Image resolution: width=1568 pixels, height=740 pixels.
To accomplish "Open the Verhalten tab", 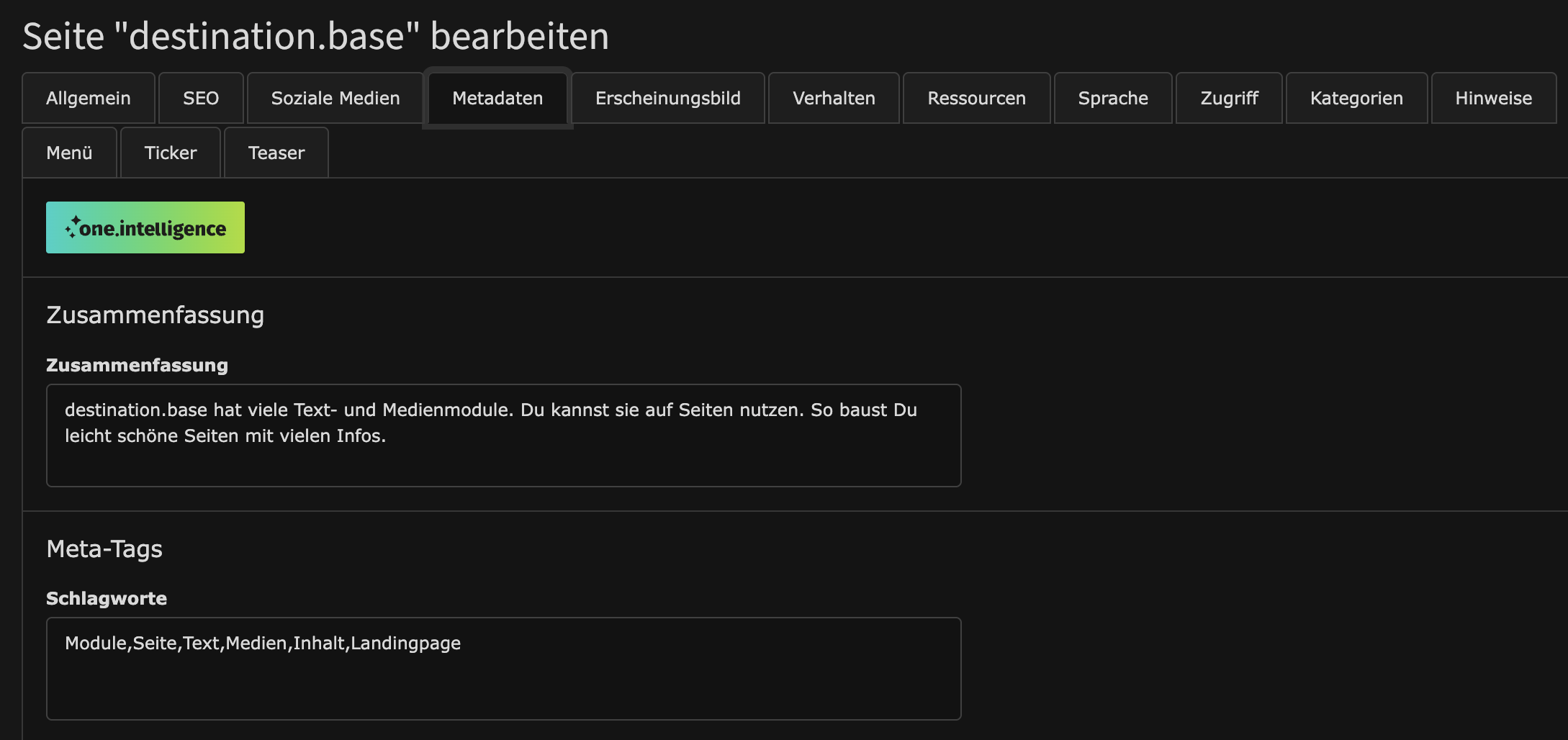I will click(834, 98).
